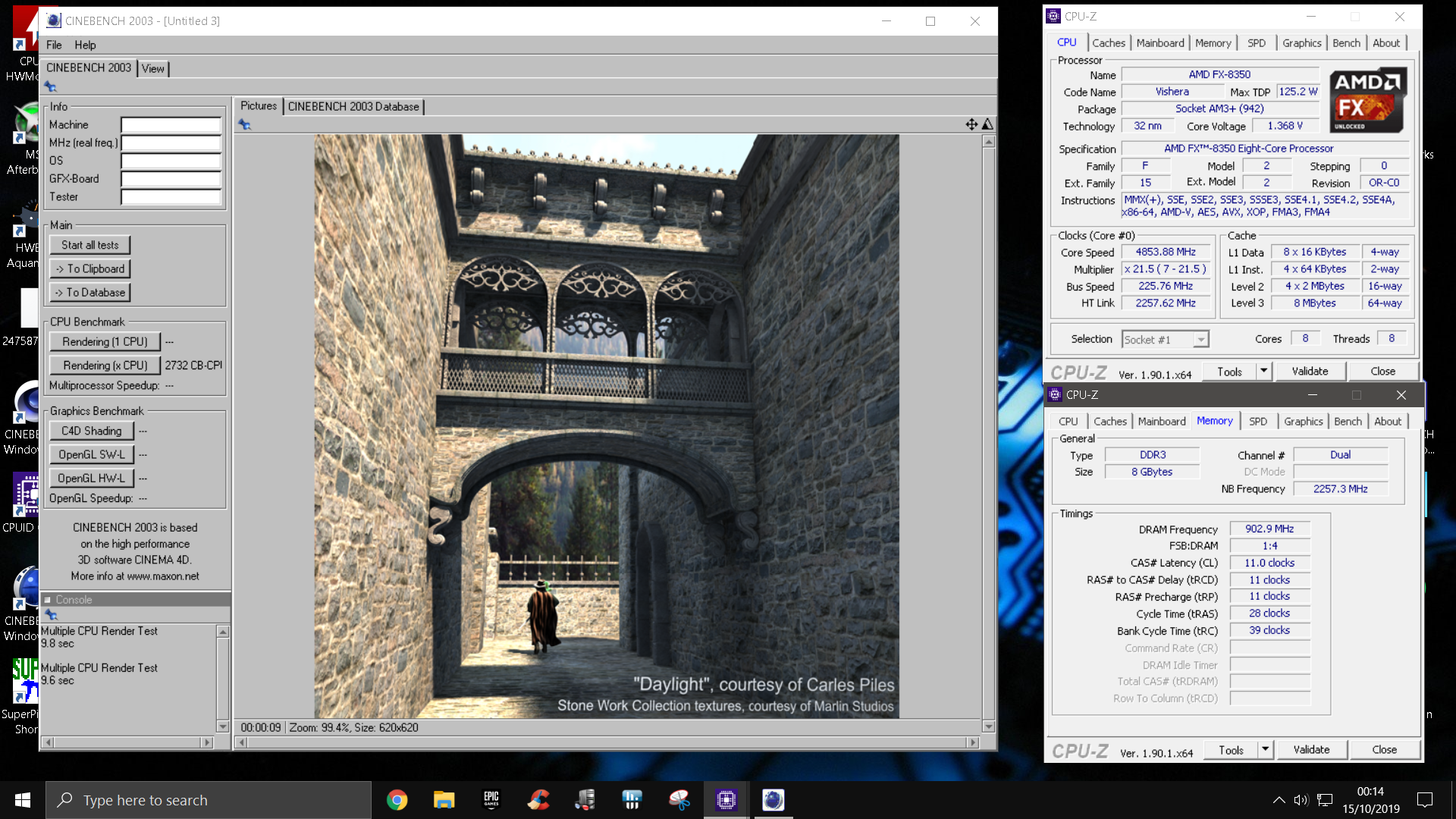Open Epic Games launcher from taskbar
Image resolution: width=1456 pixels, height=819 pixels.
coord(491,800)
